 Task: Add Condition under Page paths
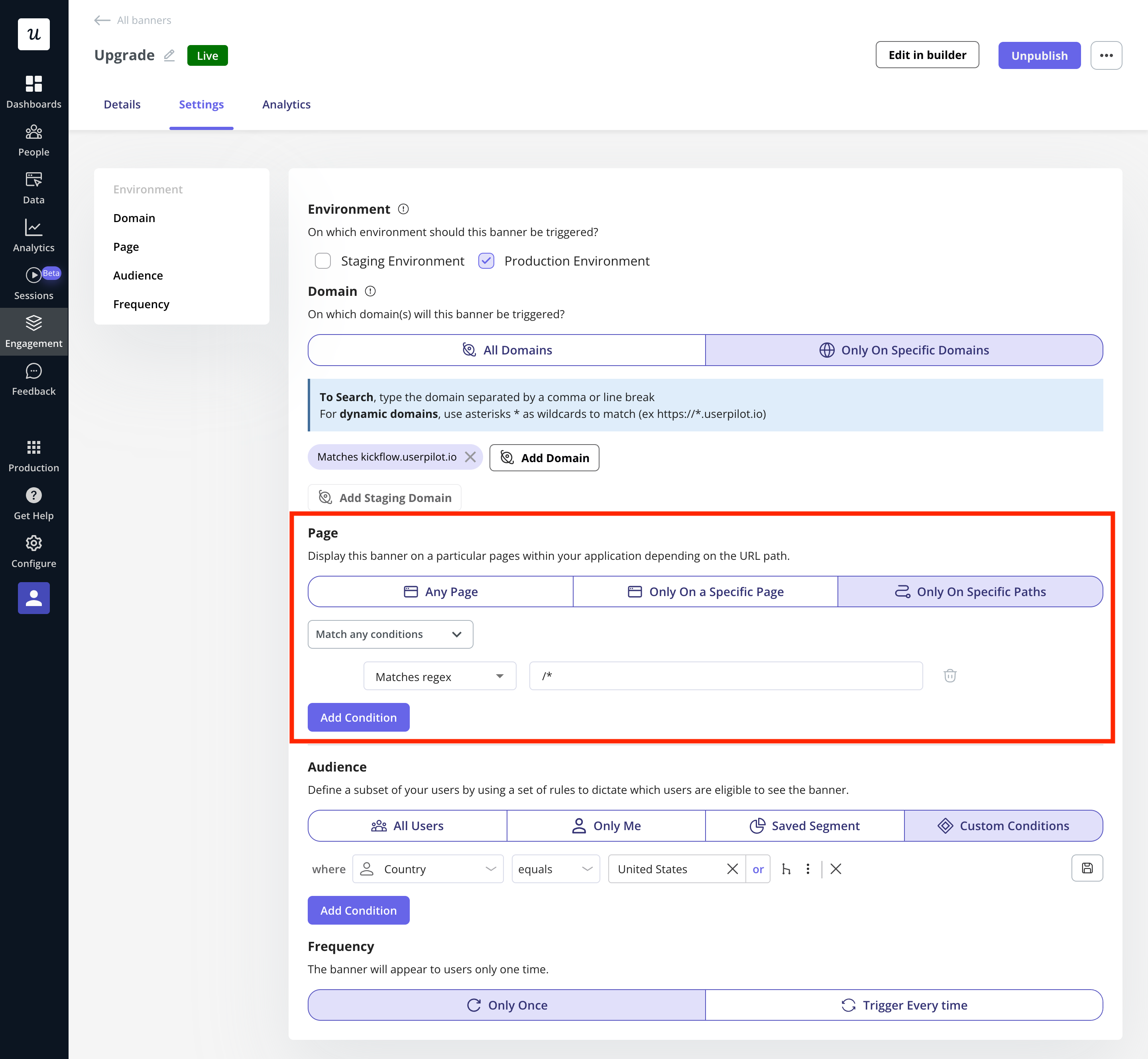[x=358, y=717]
